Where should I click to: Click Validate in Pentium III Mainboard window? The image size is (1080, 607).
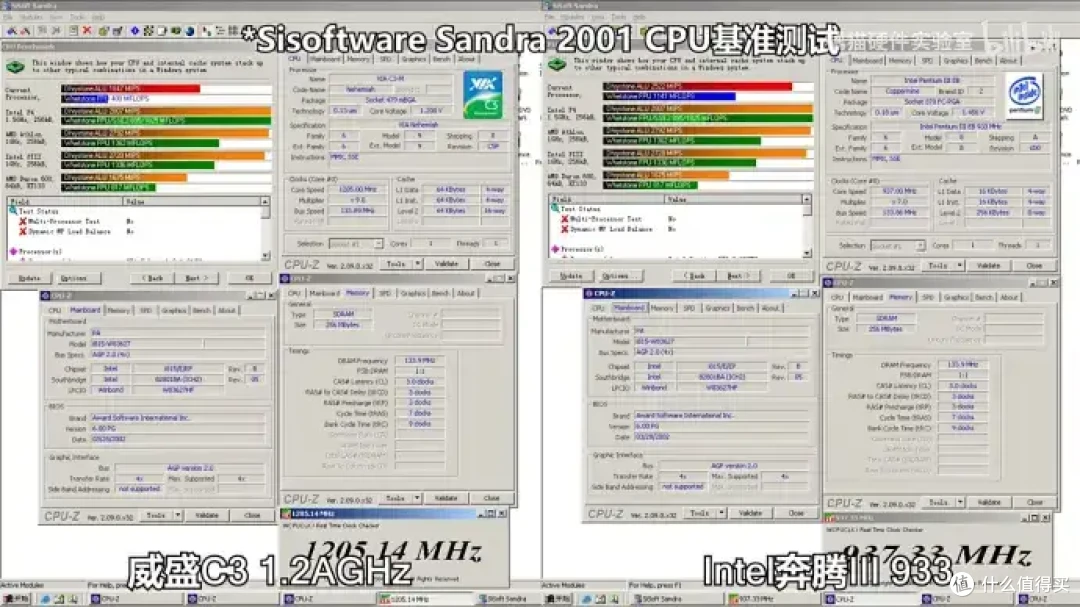[750, 513]
